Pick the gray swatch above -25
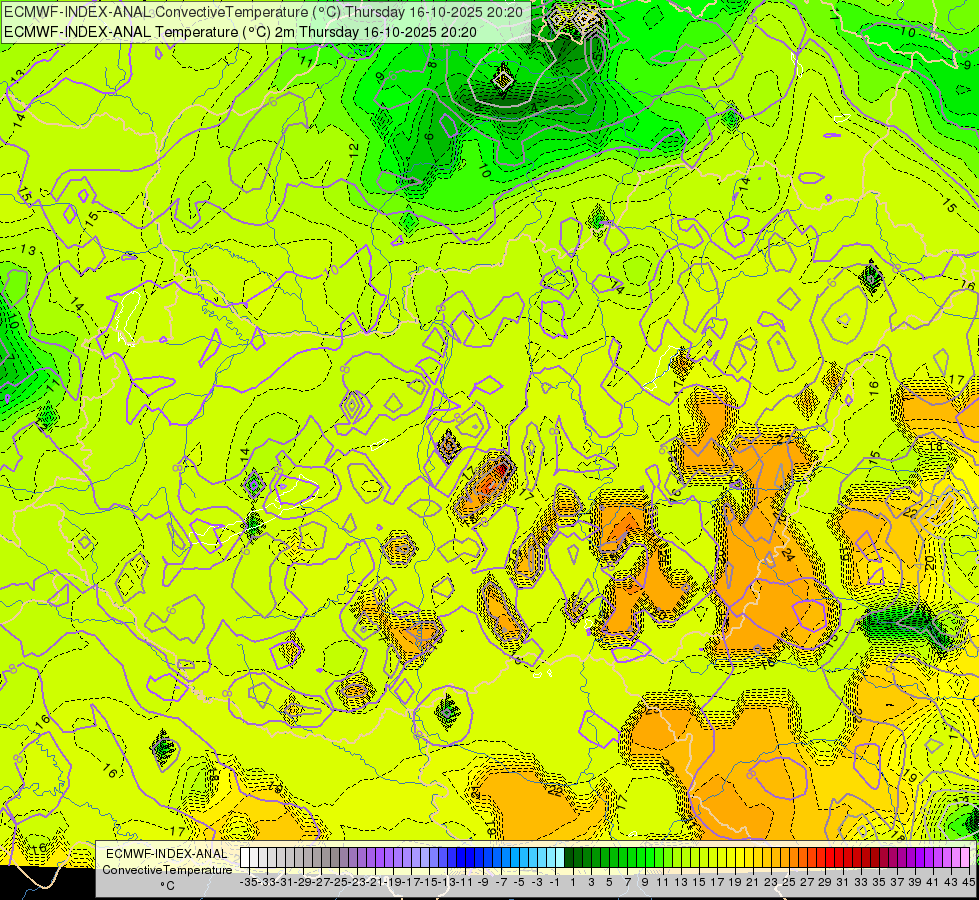979x900 pixels. (335, 857)
